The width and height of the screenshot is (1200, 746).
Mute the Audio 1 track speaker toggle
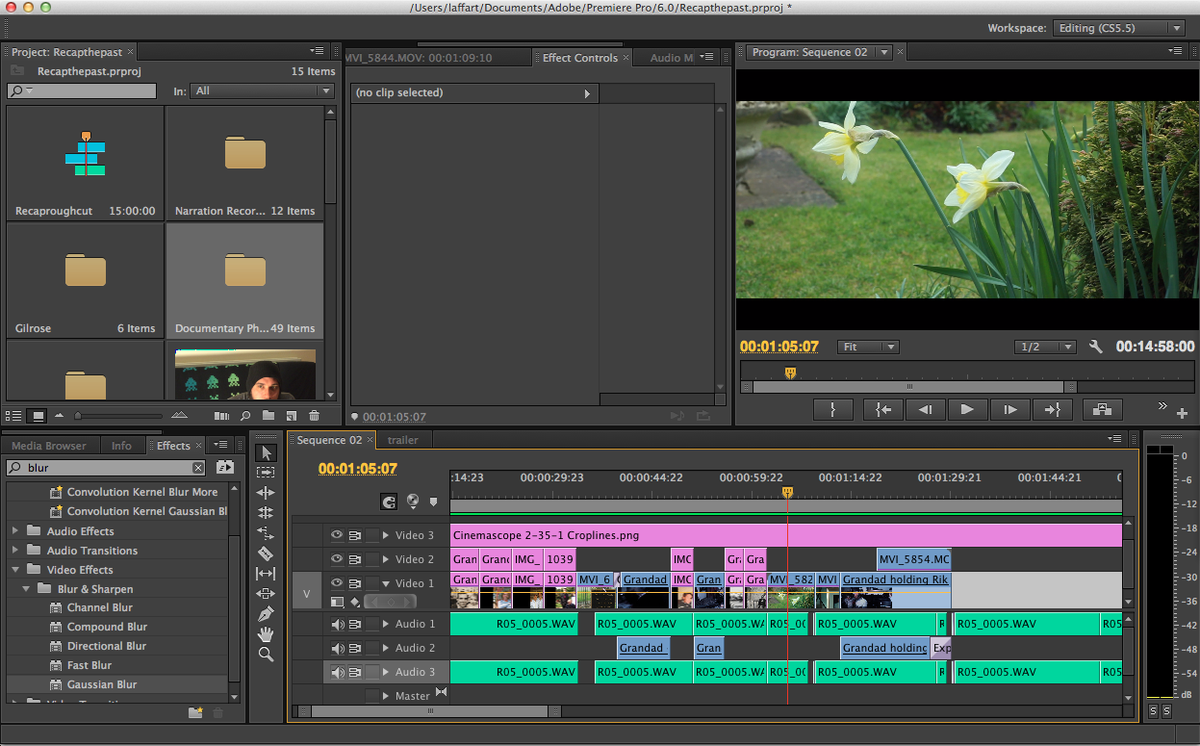[337, 624]
